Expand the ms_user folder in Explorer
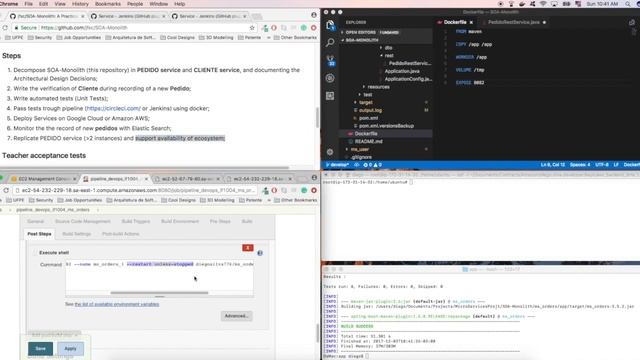The width and height of the screenshot is (640, 360). [x=359, y=149]
